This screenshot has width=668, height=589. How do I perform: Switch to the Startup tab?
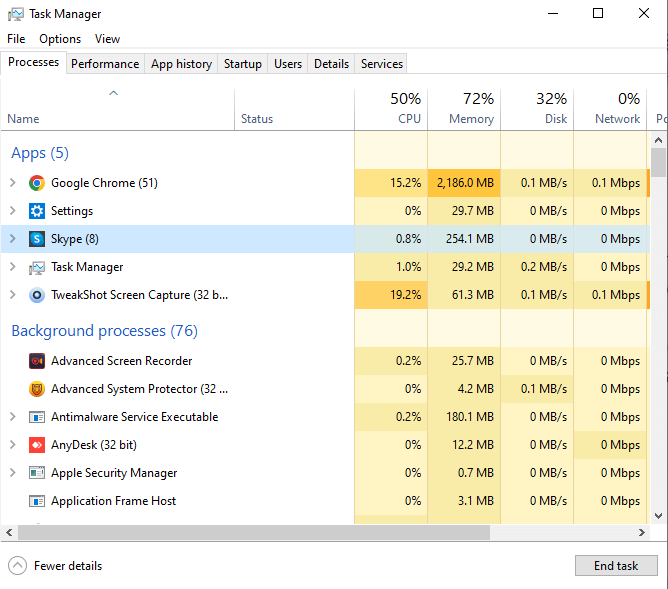243,64
